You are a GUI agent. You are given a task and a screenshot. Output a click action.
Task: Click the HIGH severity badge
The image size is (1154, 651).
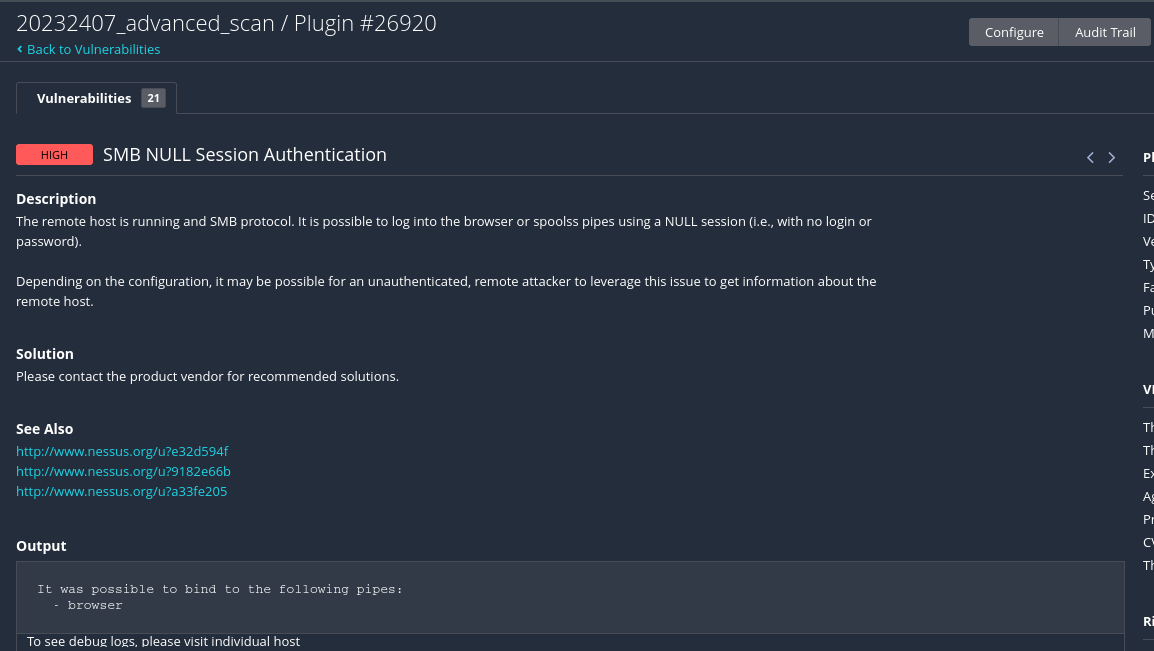point(54,155)
